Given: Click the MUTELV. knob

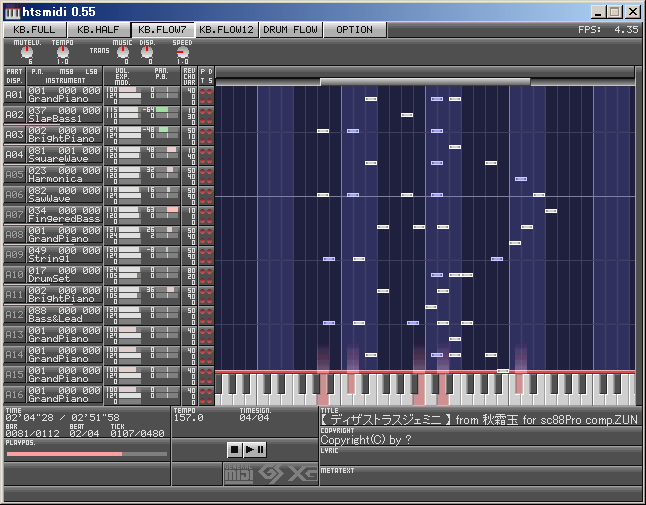Looking at the screenshot, I should 27,52.
